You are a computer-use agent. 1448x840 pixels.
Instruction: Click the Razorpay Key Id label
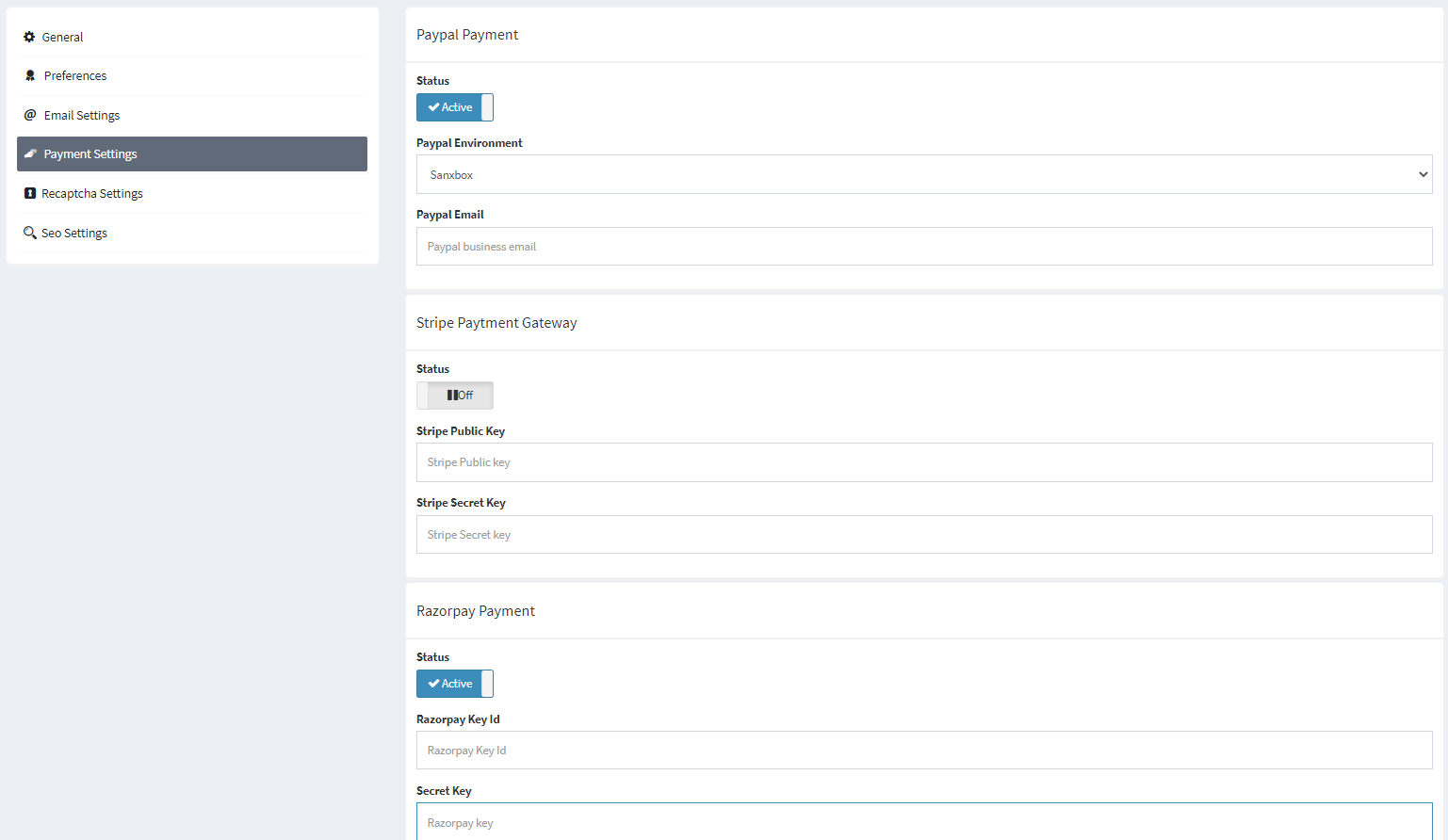pos(458,719)
